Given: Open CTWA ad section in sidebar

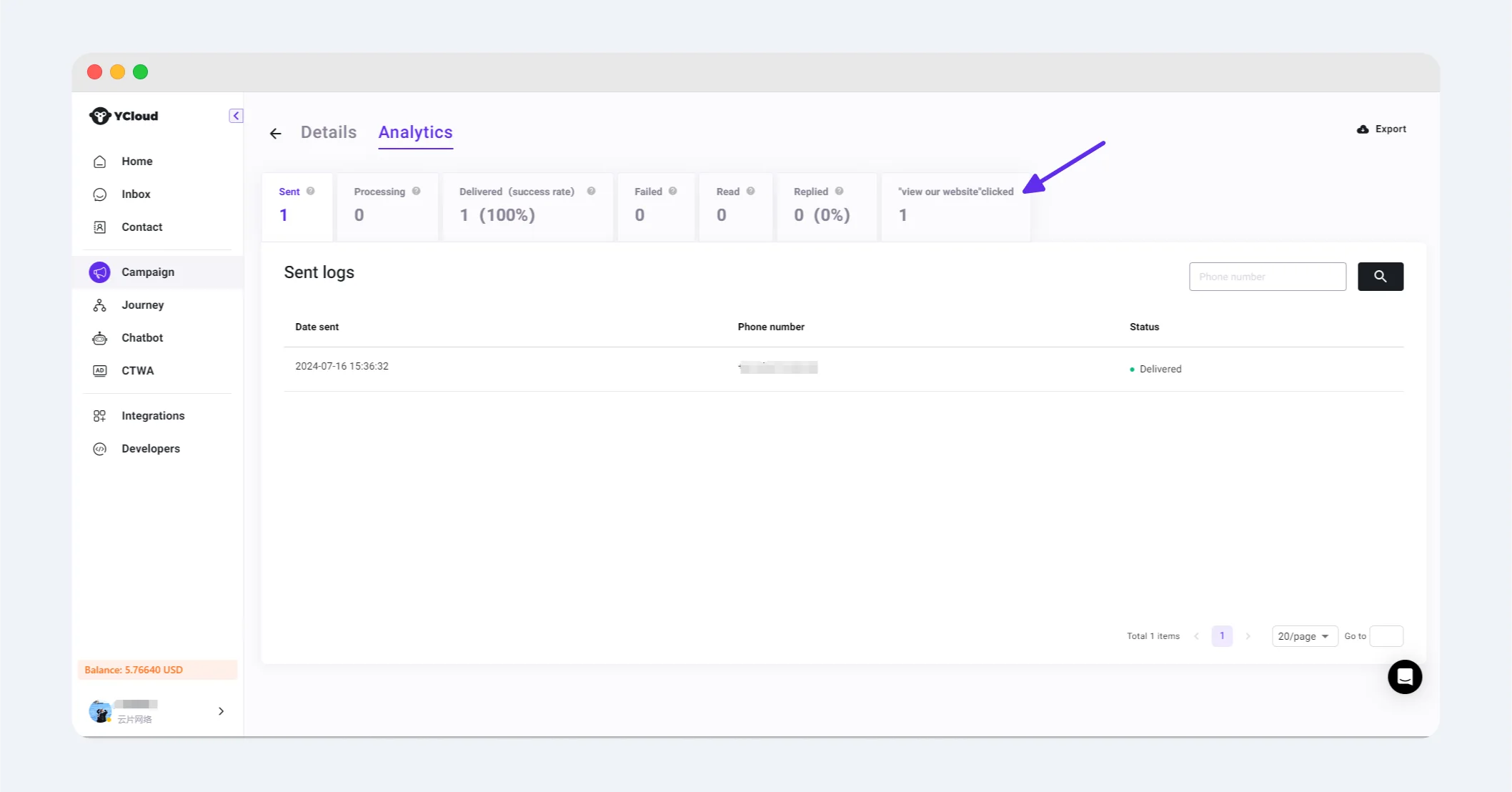Looking at the screenshot, I should click(x=137, y=371).
